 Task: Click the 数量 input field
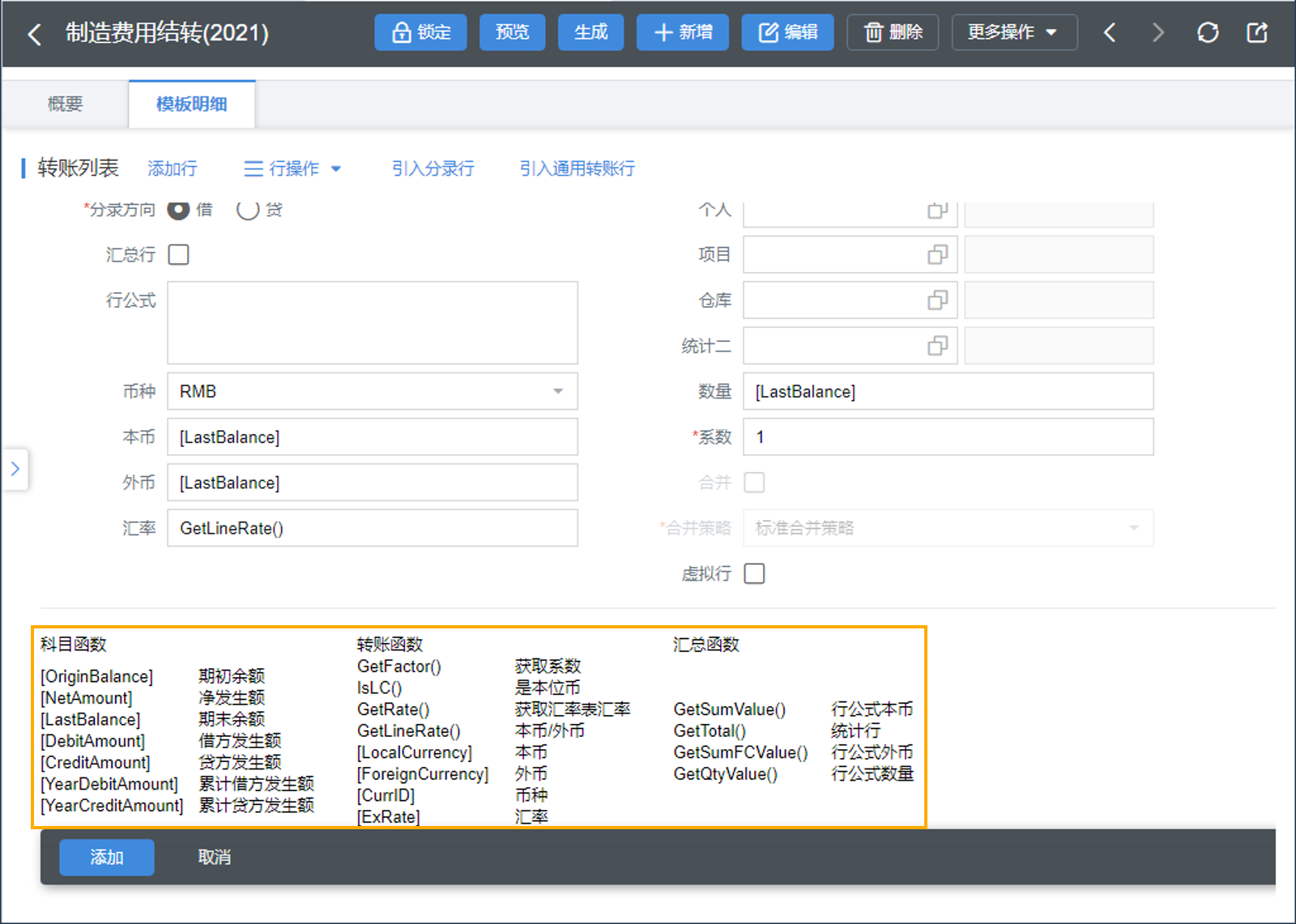[x=949, y=391]
